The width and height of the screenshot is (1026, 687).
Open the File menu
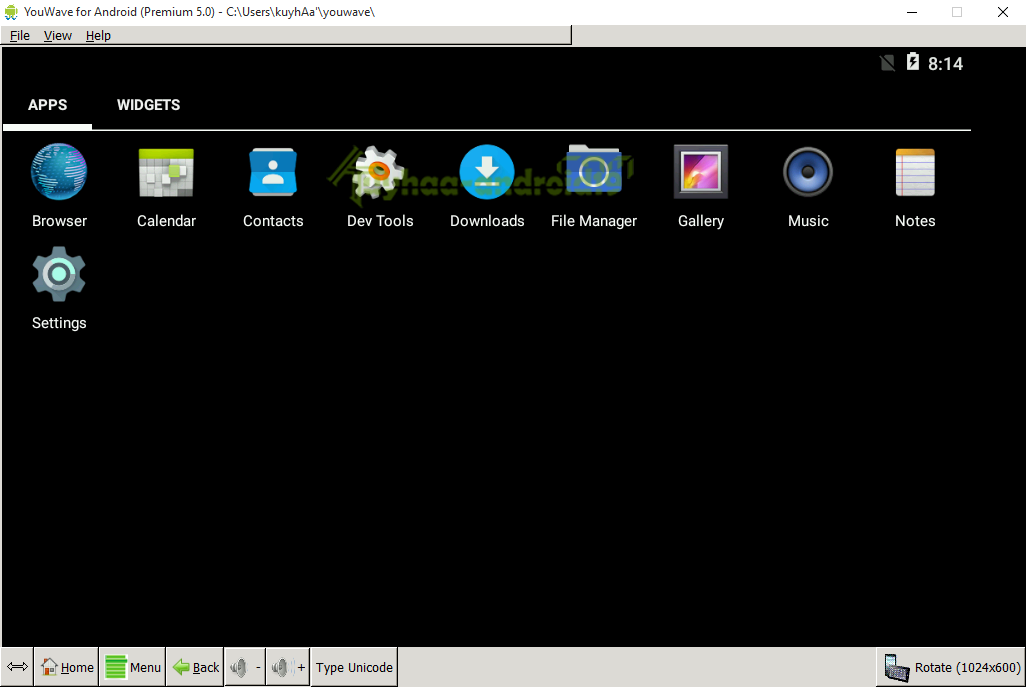click(20, 35)
